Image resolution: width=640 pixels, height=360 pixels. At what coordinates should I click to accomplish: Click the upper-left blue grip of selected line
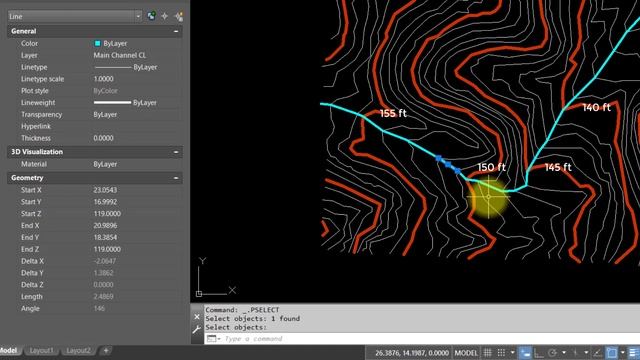438,158
